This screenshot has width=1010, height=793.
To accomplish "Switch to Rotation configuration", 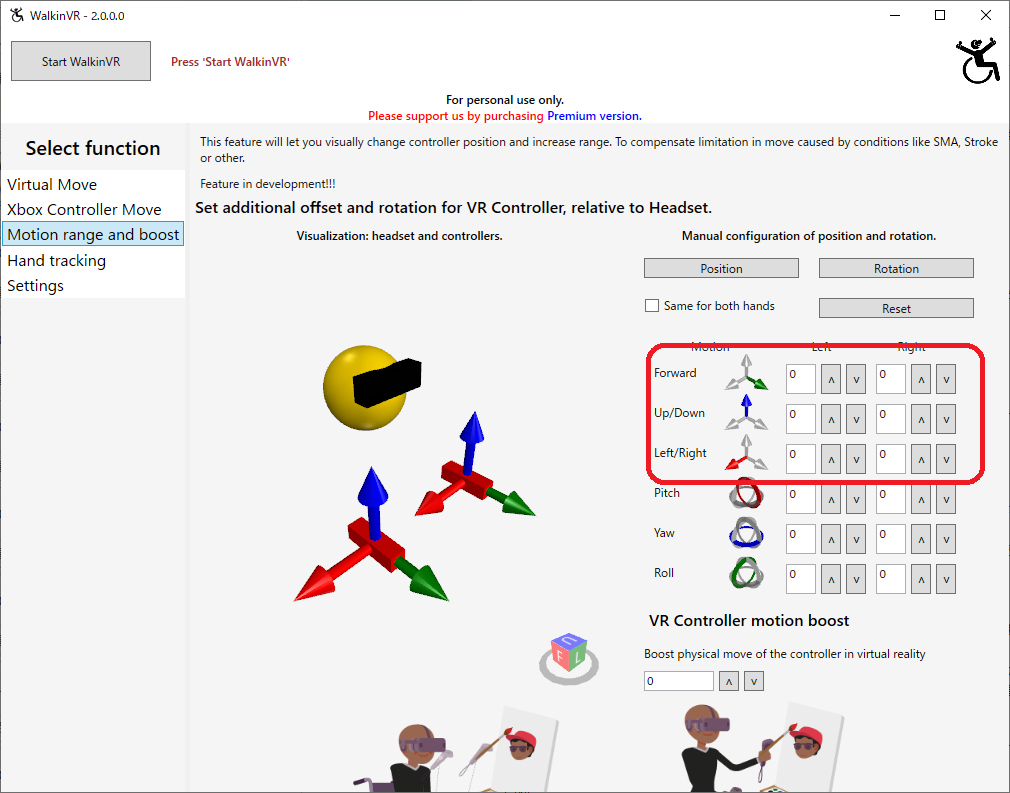I will coord(896,269).
